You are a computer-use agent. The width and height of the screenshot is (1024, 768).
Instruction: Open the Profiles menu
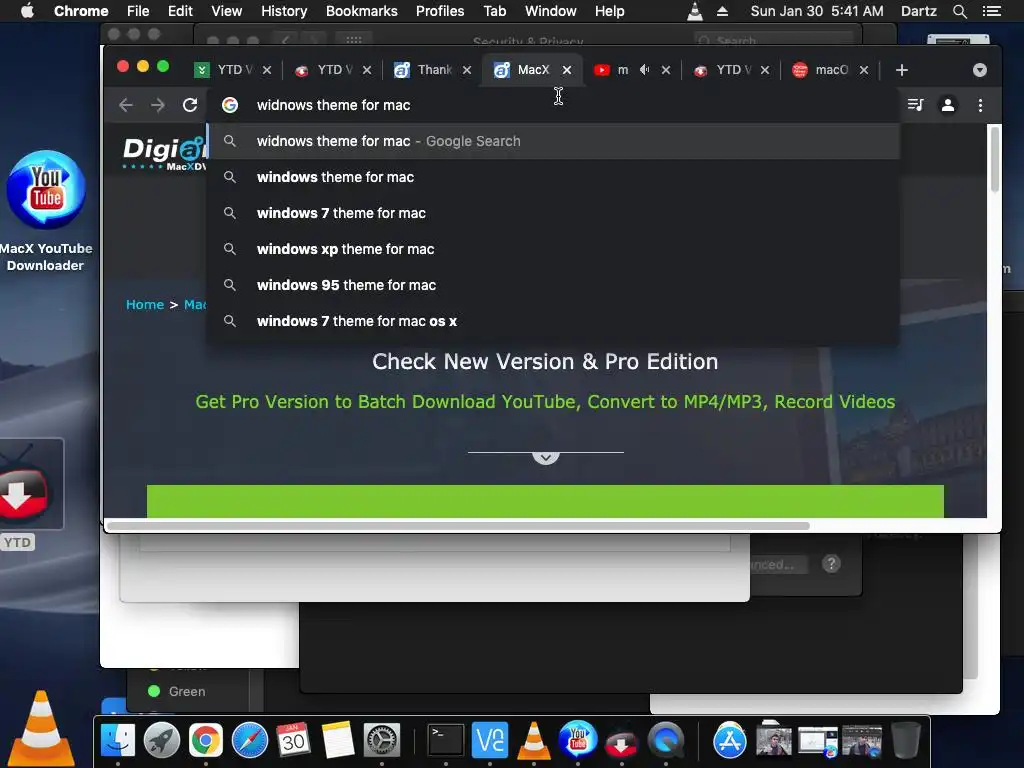coord(440,11)
